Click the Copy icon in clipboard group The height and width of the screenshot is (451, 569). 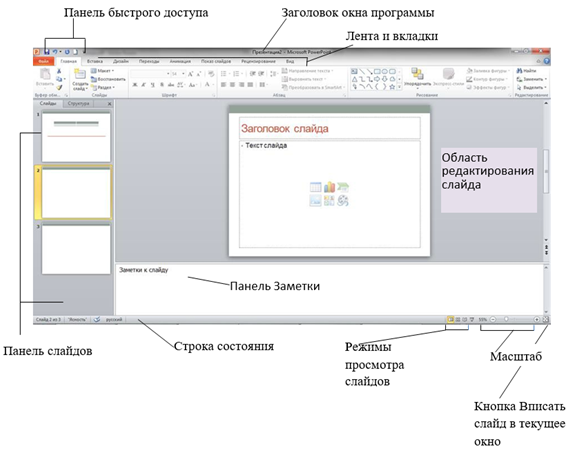59,79
